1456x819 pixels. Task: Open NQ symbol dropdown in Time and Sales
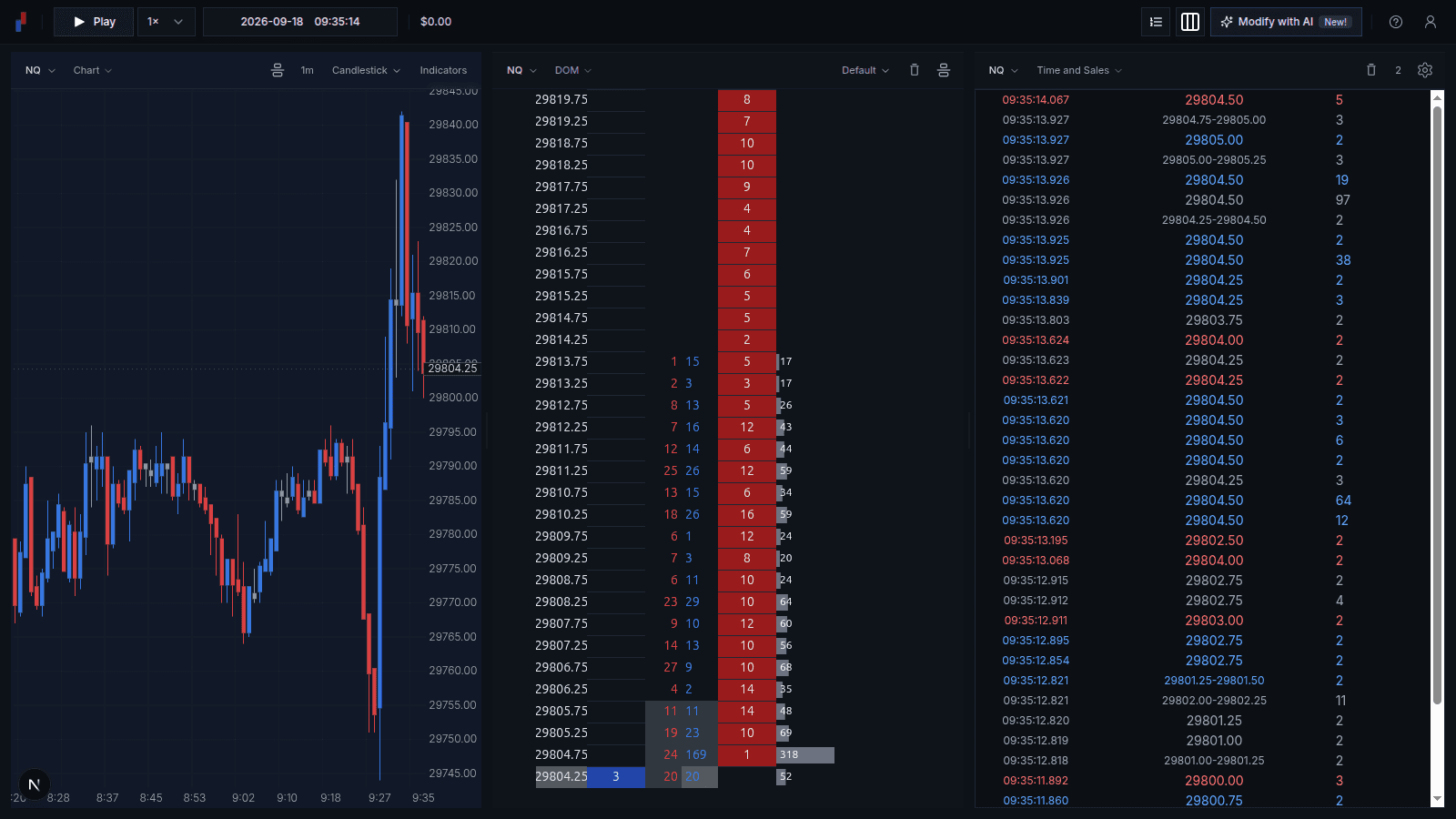tap(1003, 70)
